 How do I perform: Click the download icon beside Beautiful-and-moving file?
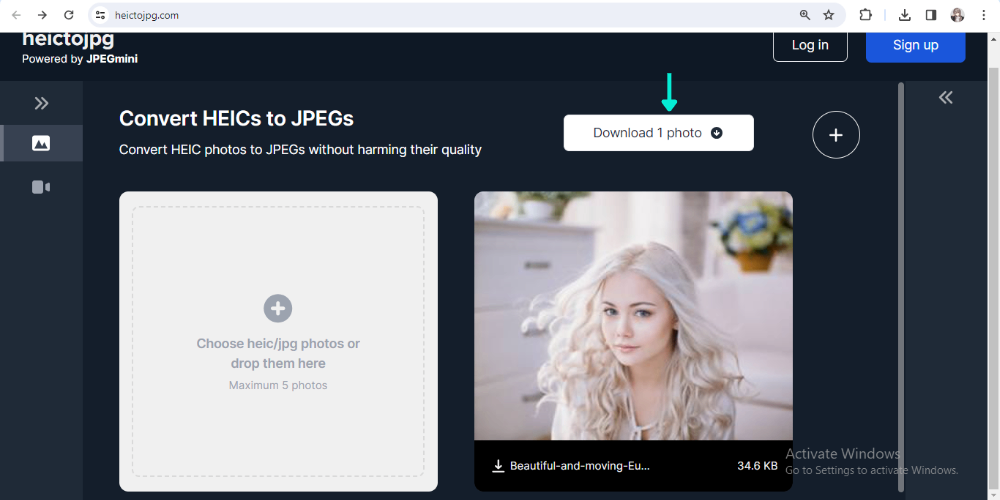coord(498,466)
